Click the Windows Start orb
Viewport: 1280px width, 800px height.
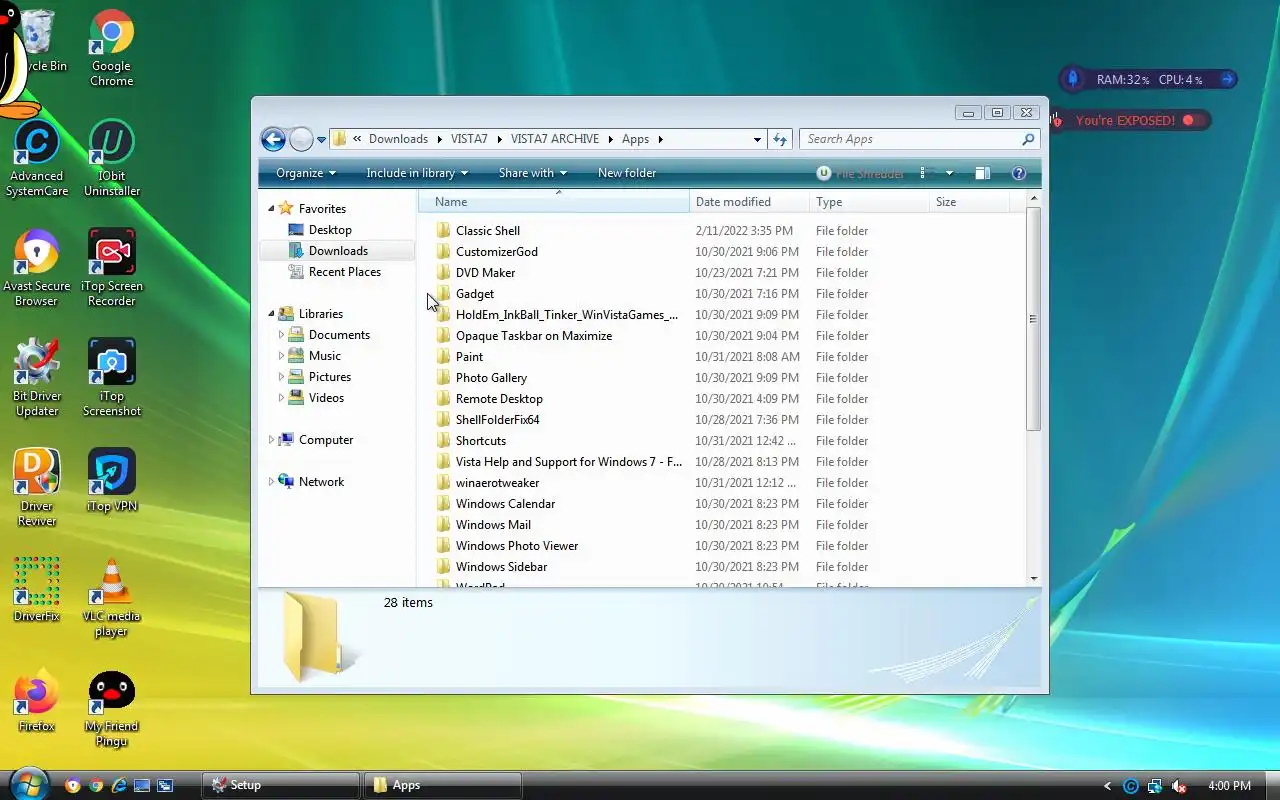click(x=28, y=782)
